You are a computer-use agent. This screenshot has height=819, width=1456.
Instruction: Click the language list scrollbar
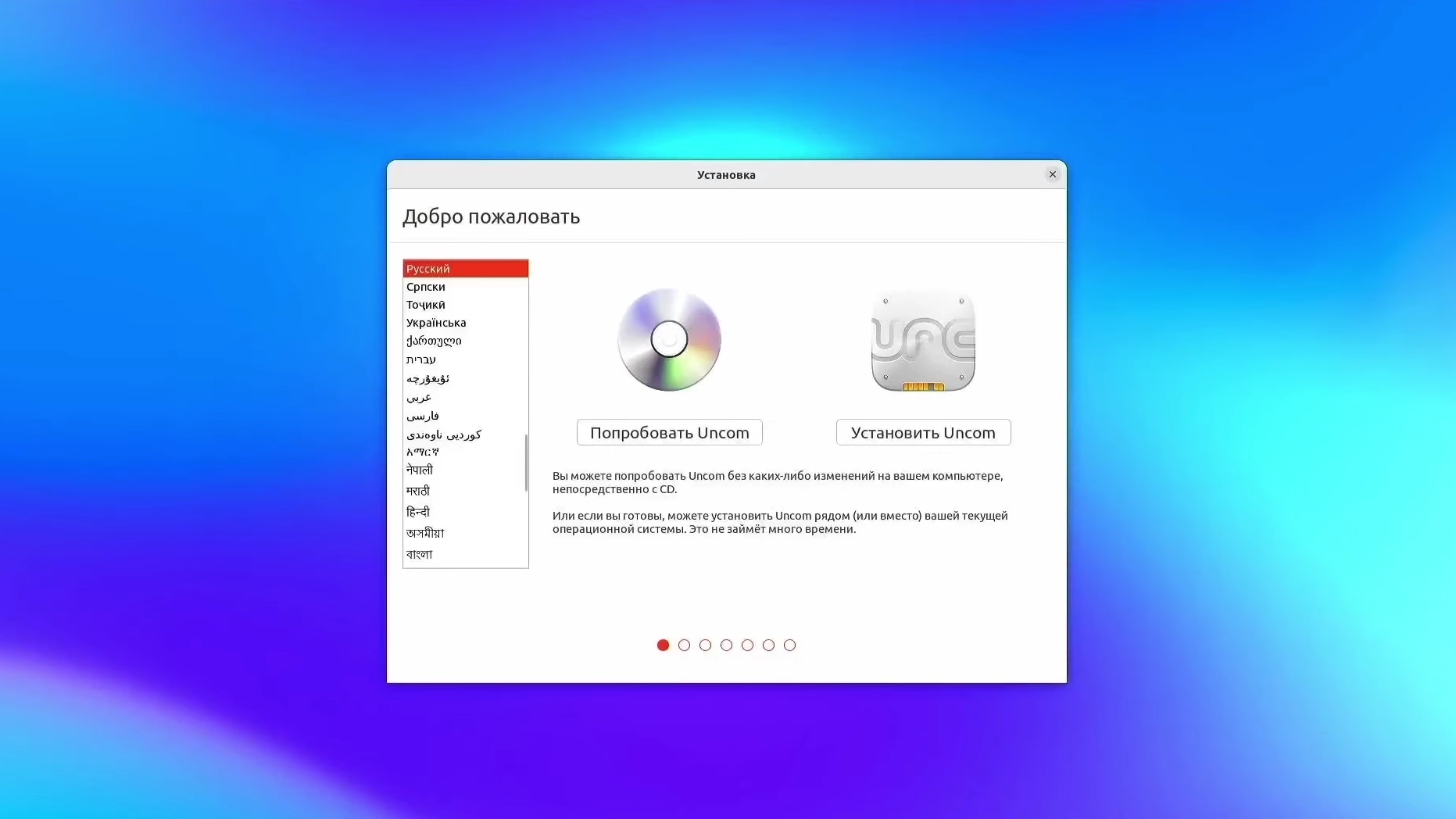click(x=526, y=463)
